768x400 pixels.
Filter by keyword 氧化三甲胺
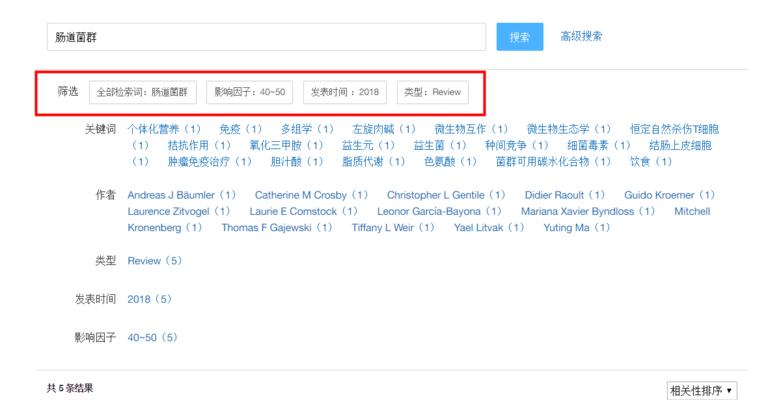tap(286, 145)
